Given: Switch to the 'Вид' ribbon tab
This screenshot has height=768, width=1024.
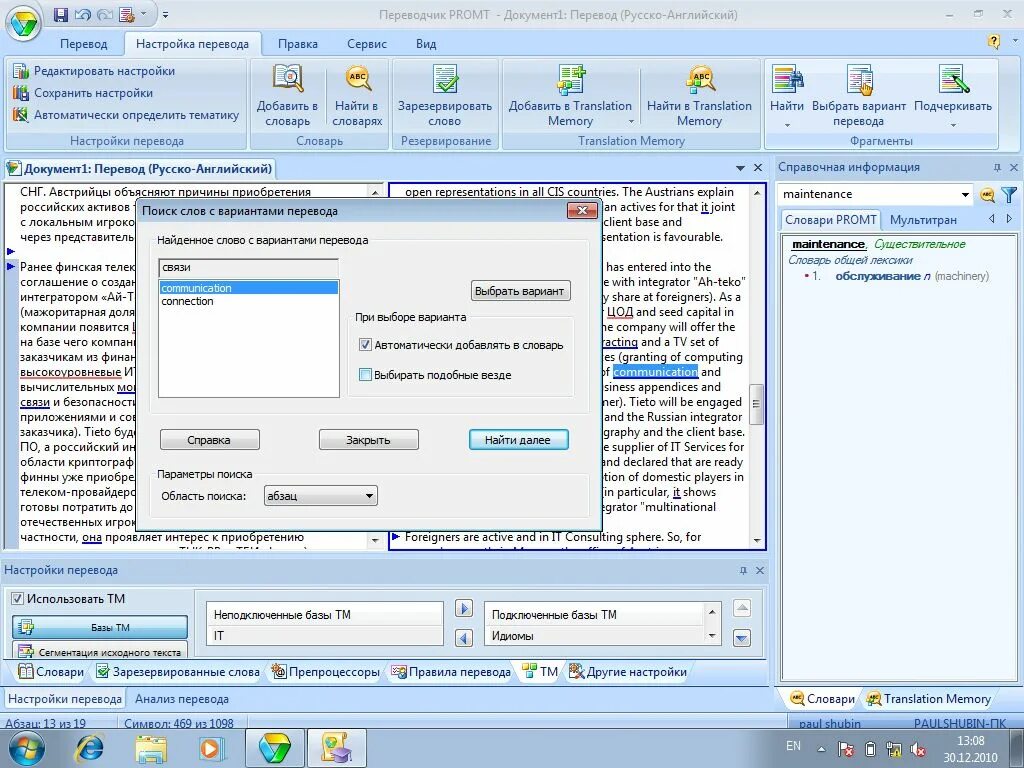Looking at the screenshot, I should coord(426,44).
